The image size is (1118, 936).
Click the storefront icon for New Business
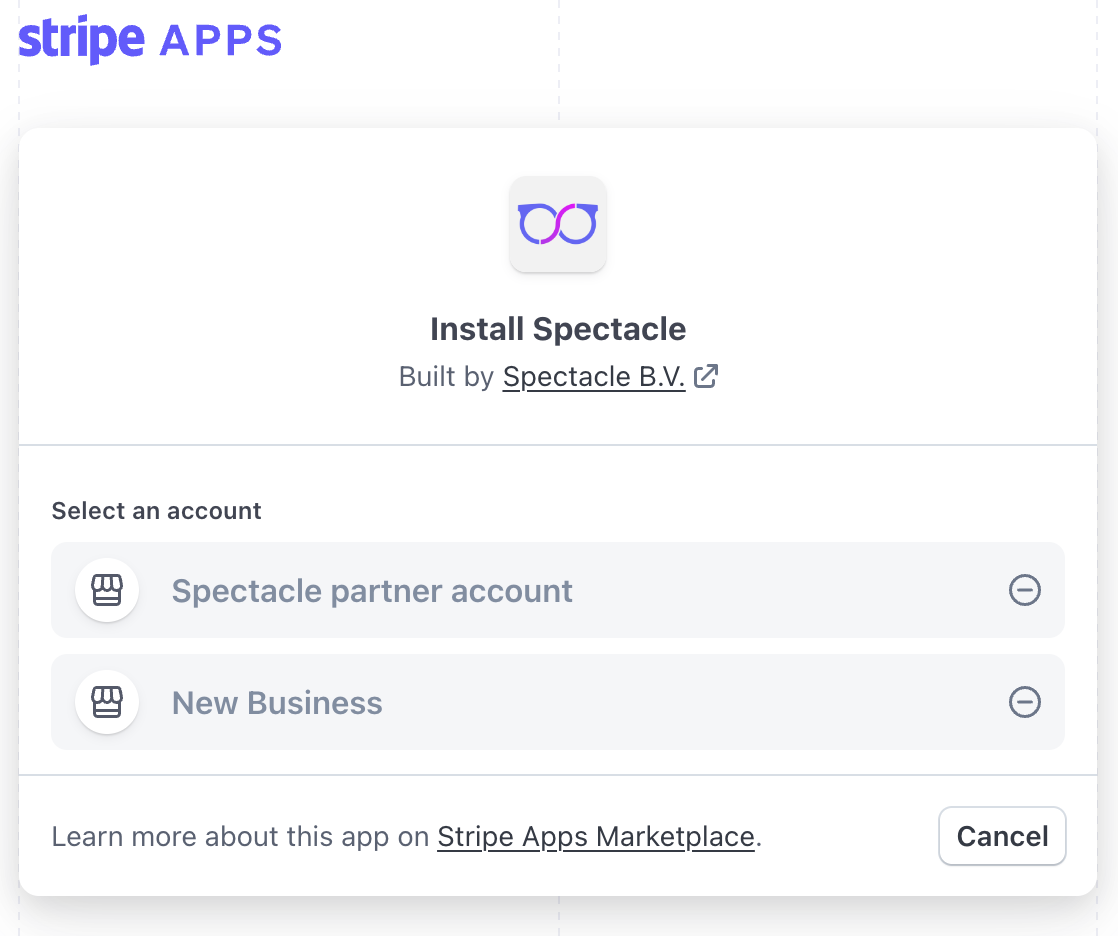(x=107, y=702)
